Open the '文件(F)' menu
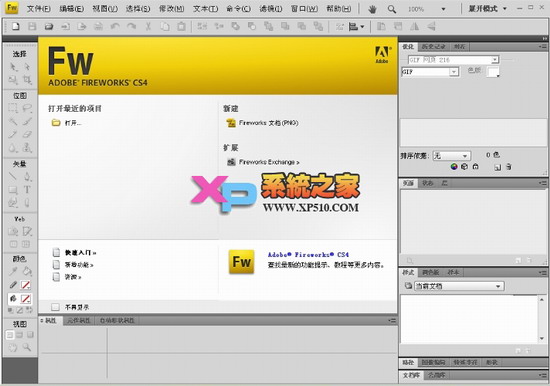550x386 pixels. (39, 9)
